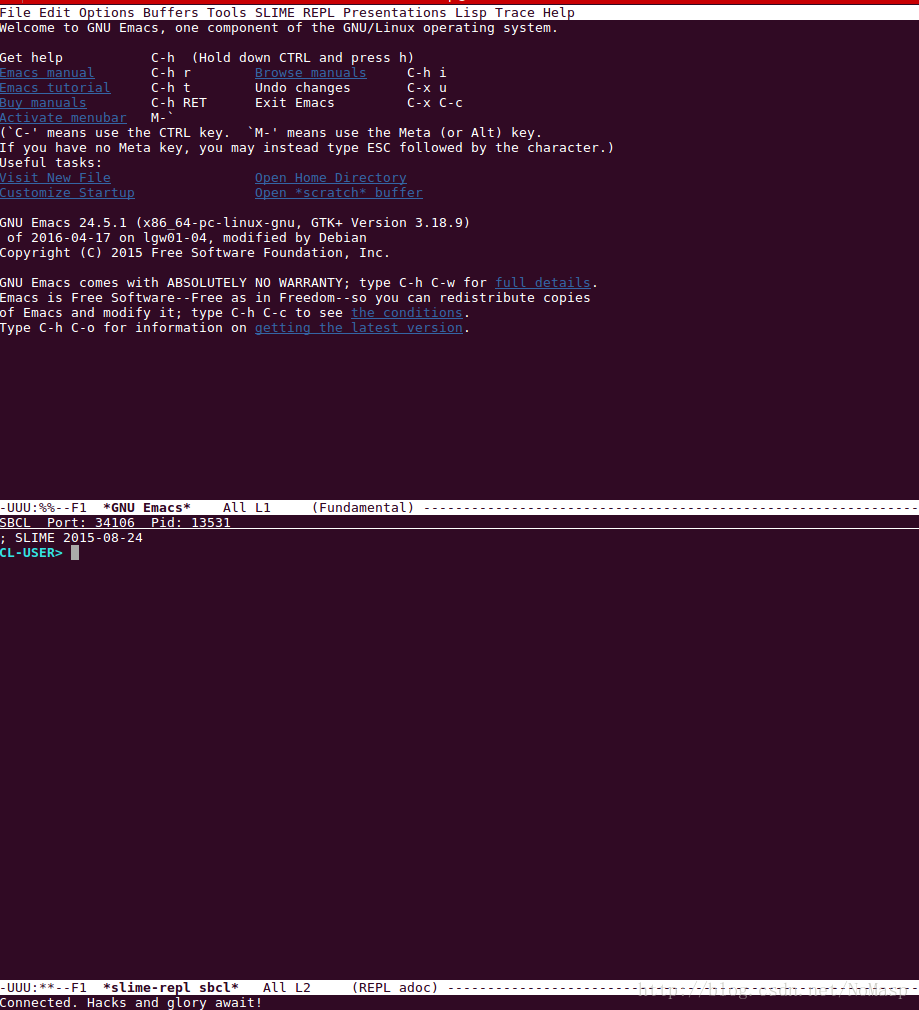Viewport: 919px width, 1010px height.
Task: Open the Tools menu
Action: coord(226,13)
